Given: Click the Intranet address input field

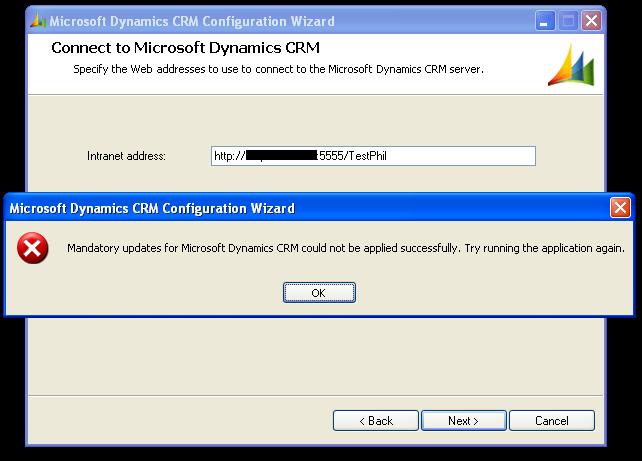Looking at the screenshot, I should [x=373, y=156].
